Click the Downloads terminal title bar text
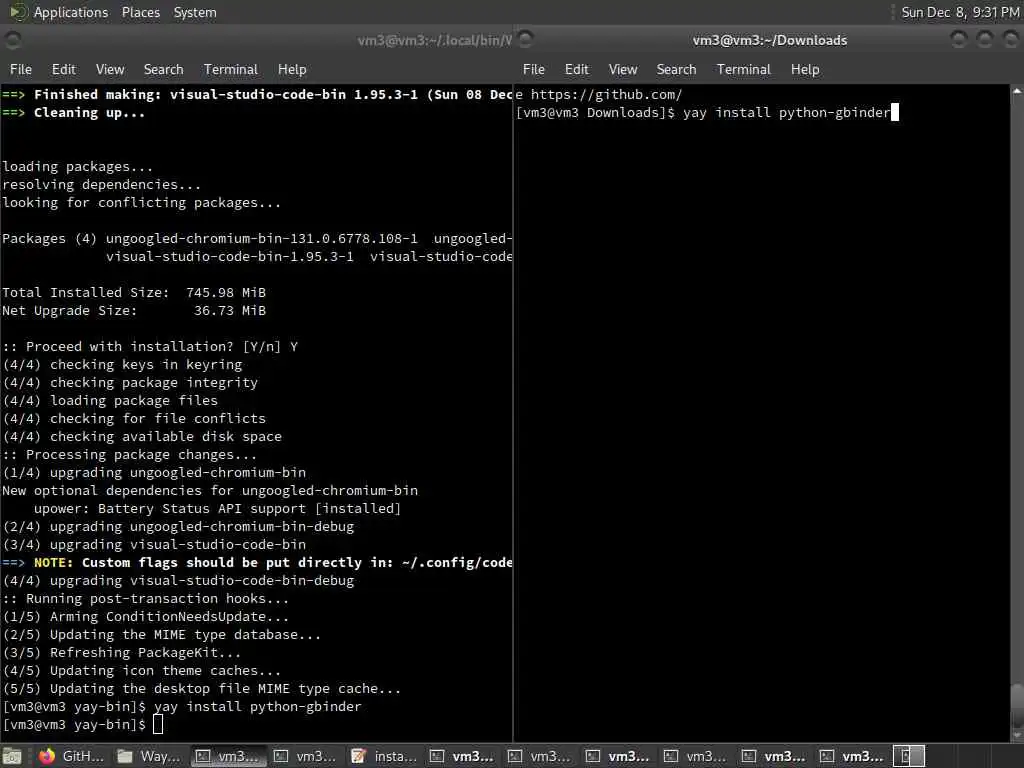The image size is (1024, 768). point(769,40)
